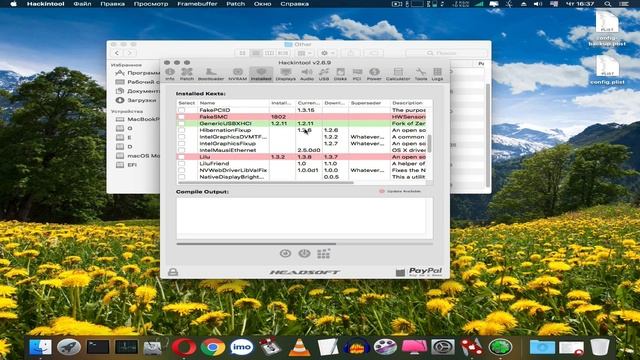Open the Info tab in Hackintool toolbar
The image size is (640, 360).
pos(170,74)
